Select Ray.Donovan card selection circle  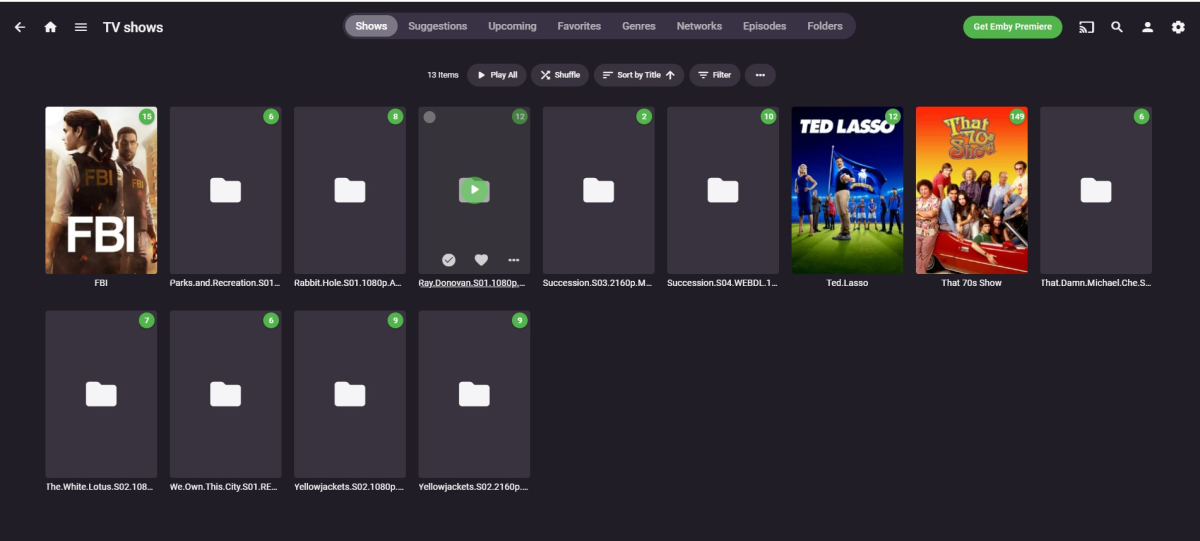[x=430, y=117]
